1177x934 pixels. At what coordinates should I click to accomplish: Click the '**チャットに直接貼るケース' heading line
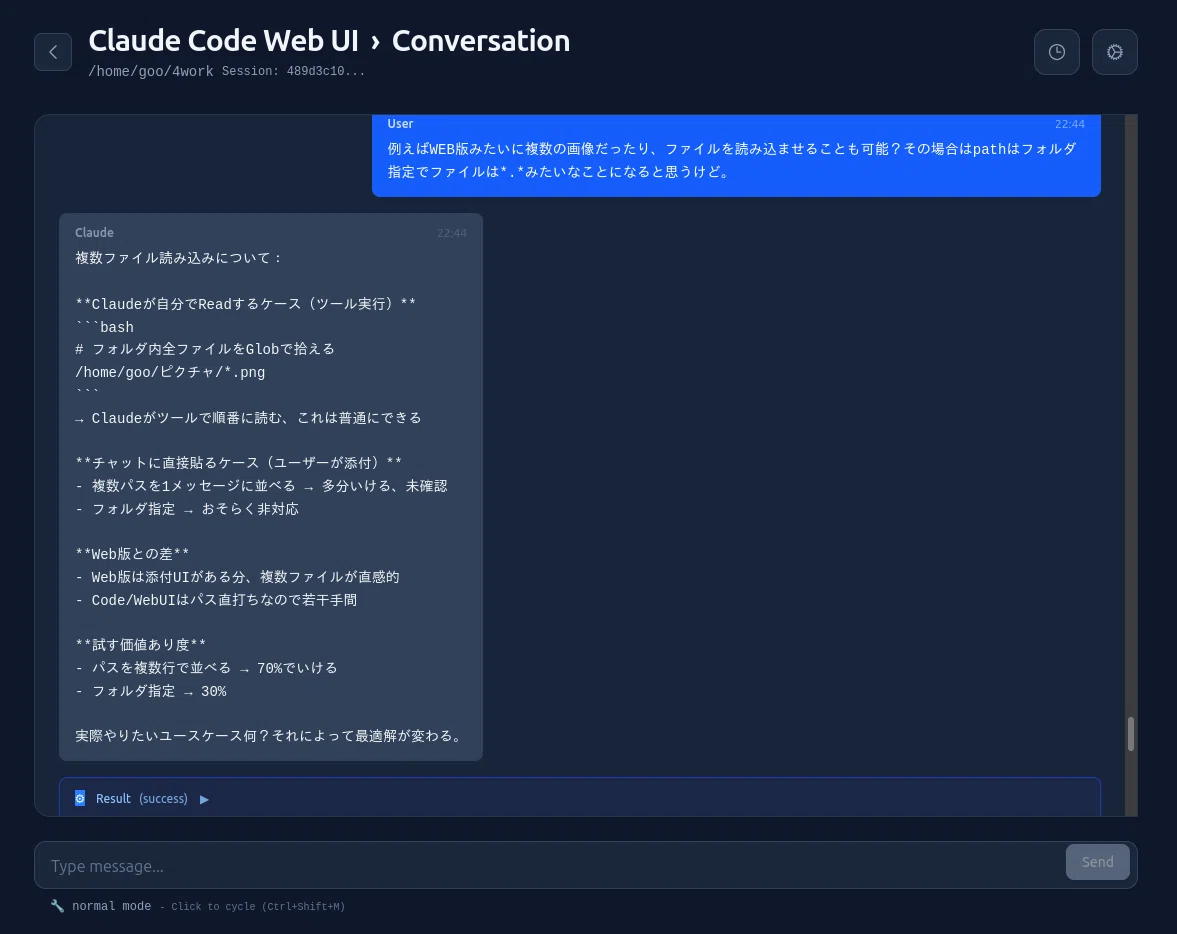[x=239, y=462]
